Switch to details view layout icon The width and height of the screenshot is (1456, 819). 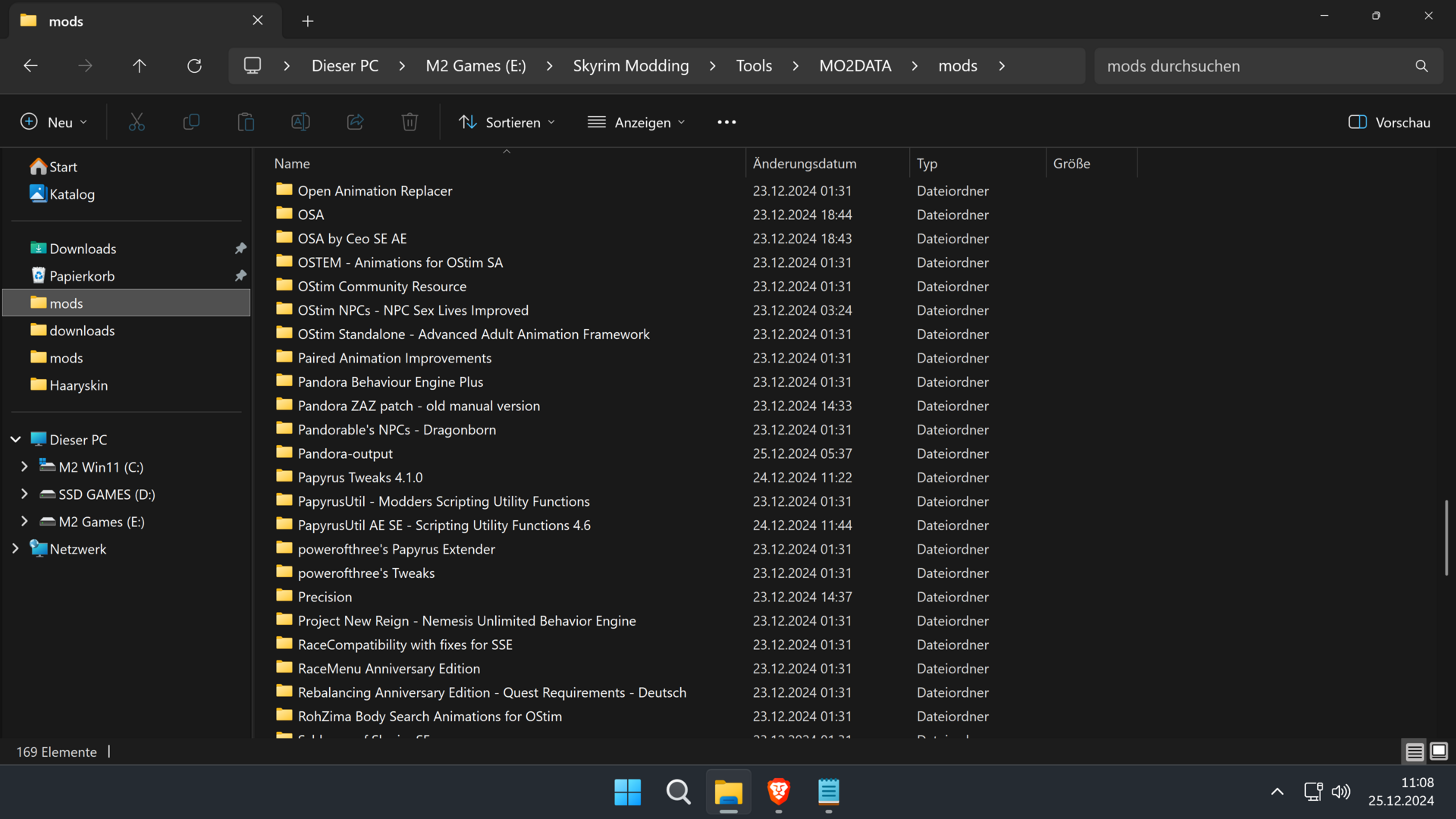[1414, 752]
